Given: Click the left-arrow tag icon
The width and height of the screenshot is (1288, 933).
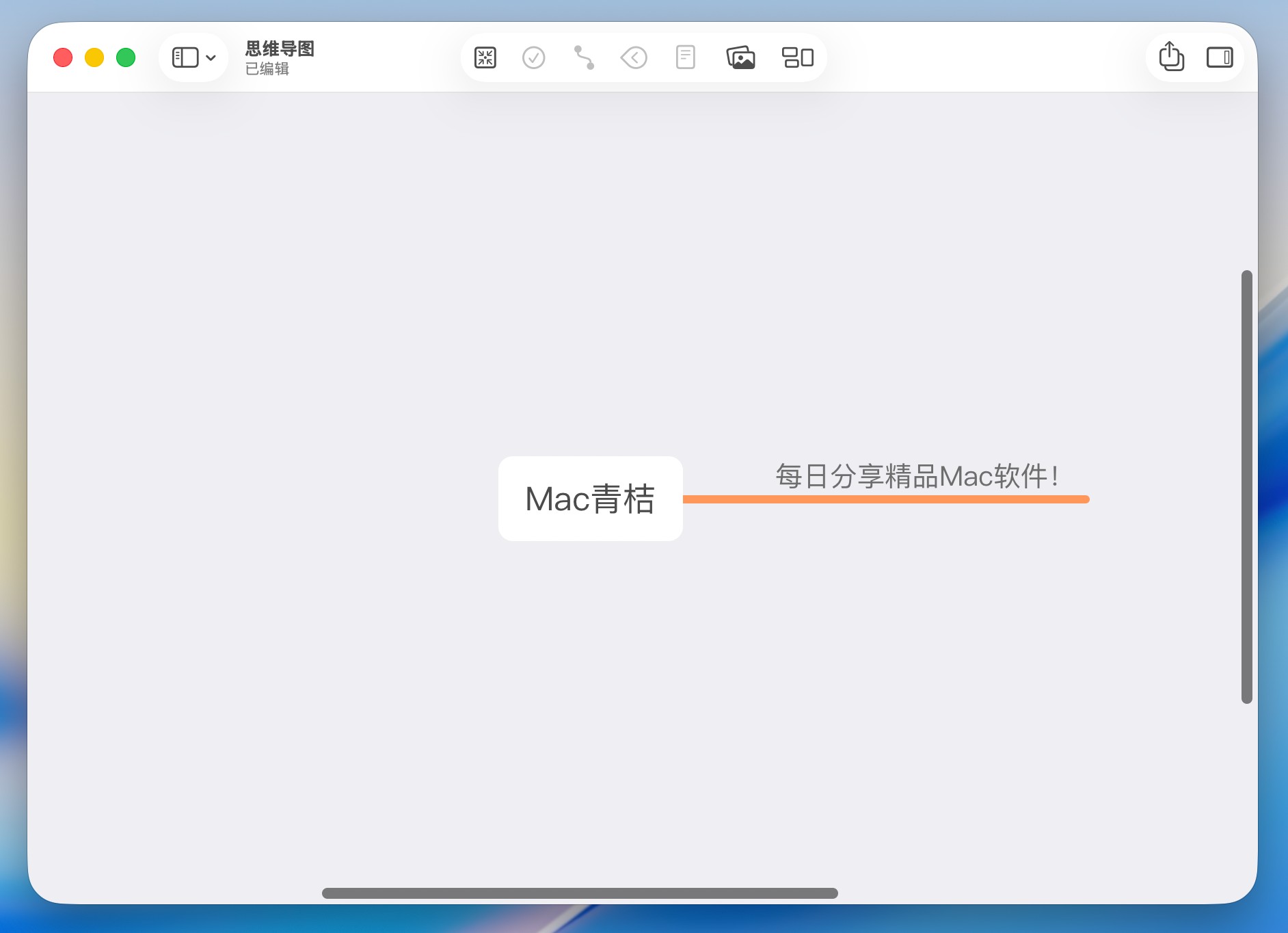Looking at the screenshot, I should click(634, 57).
